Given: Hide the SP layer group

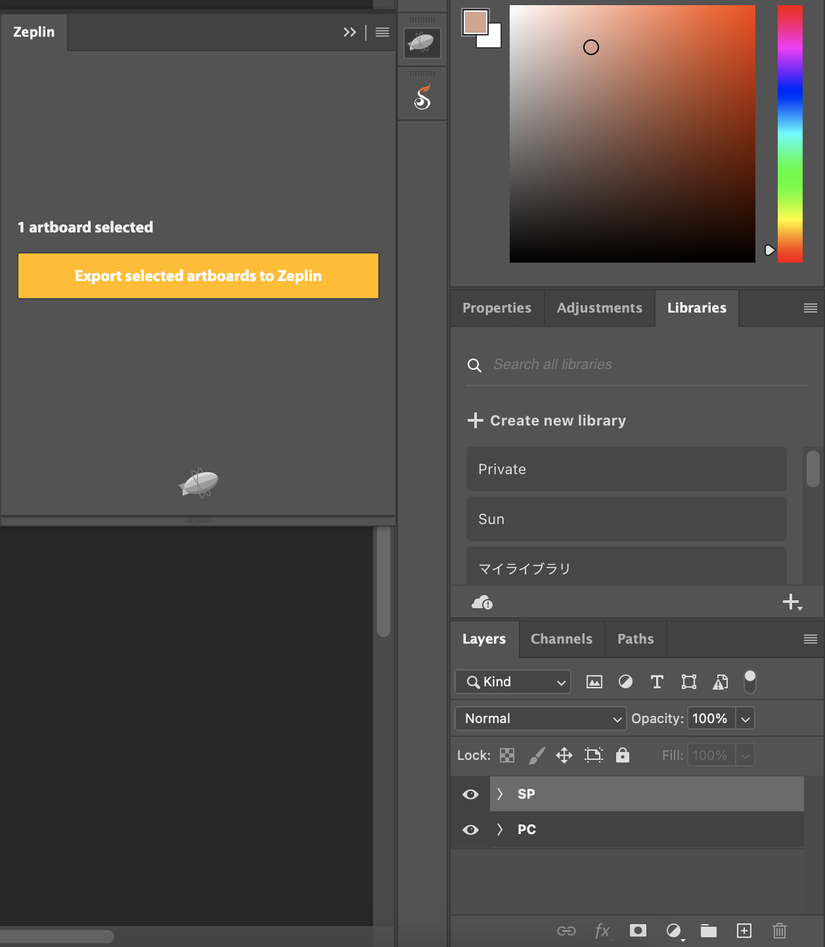Looking at the screenshot, I should 470,794.
